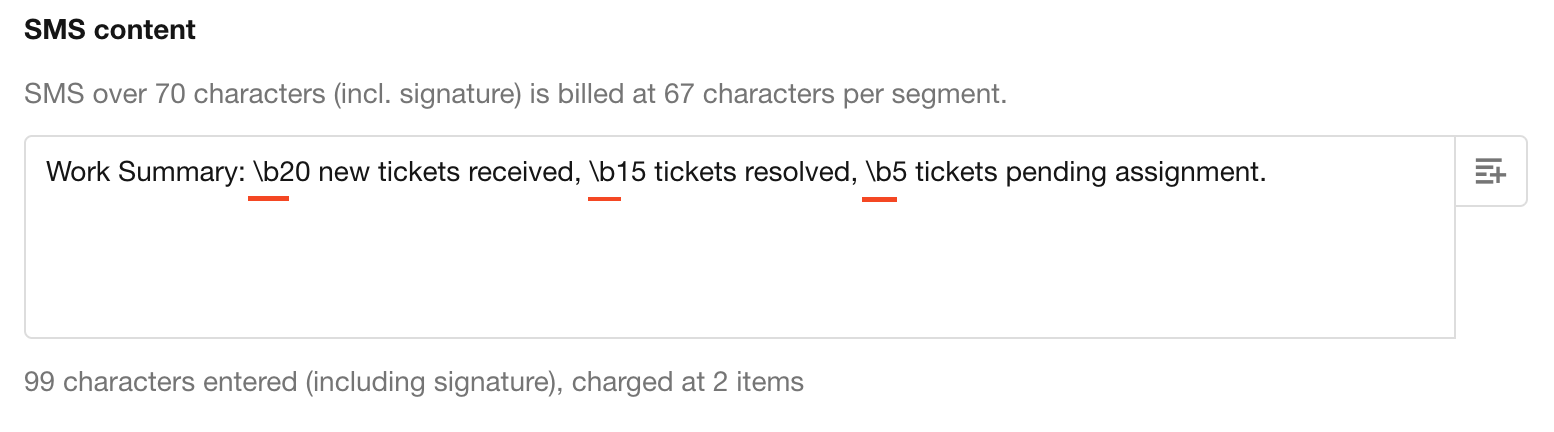Click the insert template icon beside textbox

click(x=1490, y=171)
